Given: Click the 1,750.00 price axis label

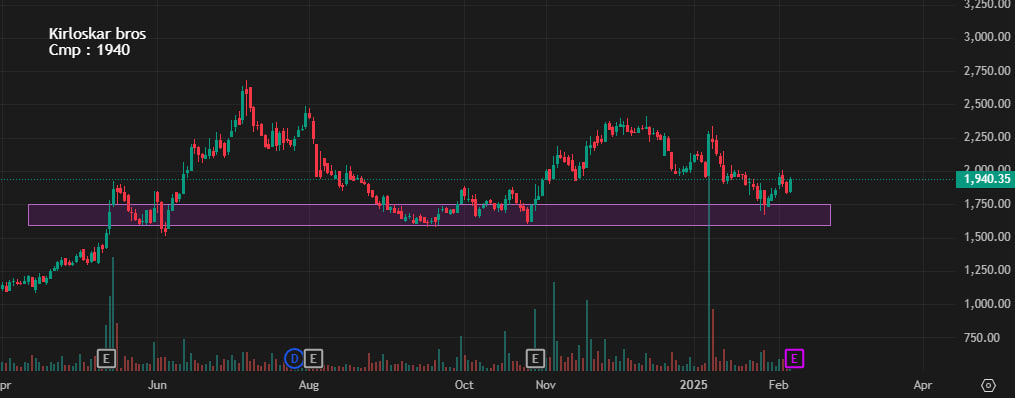Looking at the screenshot, I should (988, 204).
